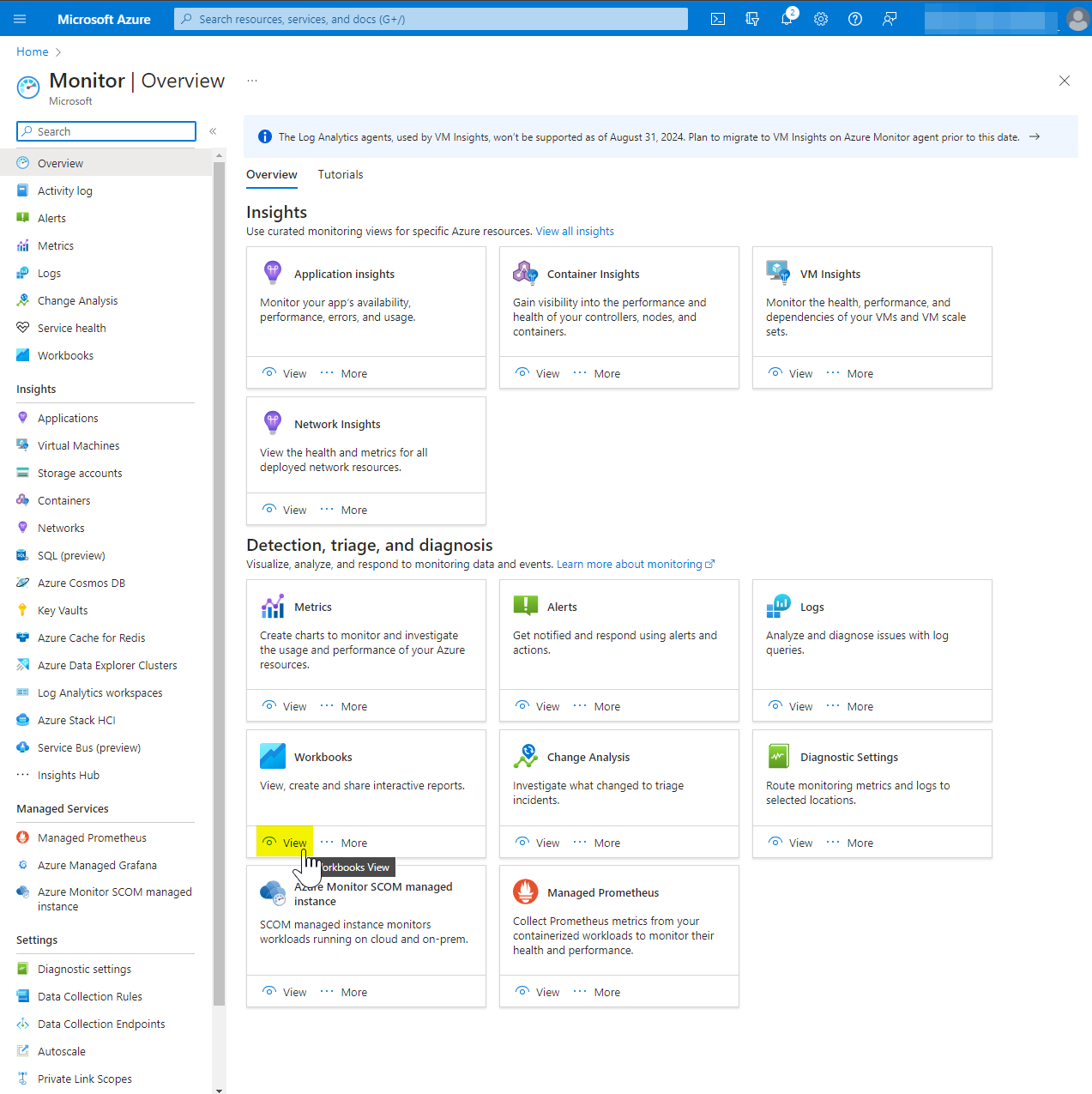Open the notifications bell

[787, 18]
